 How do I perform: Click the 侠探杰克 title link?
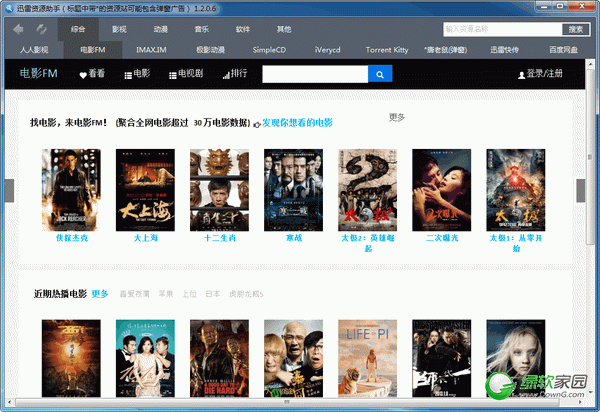[72, 238]
